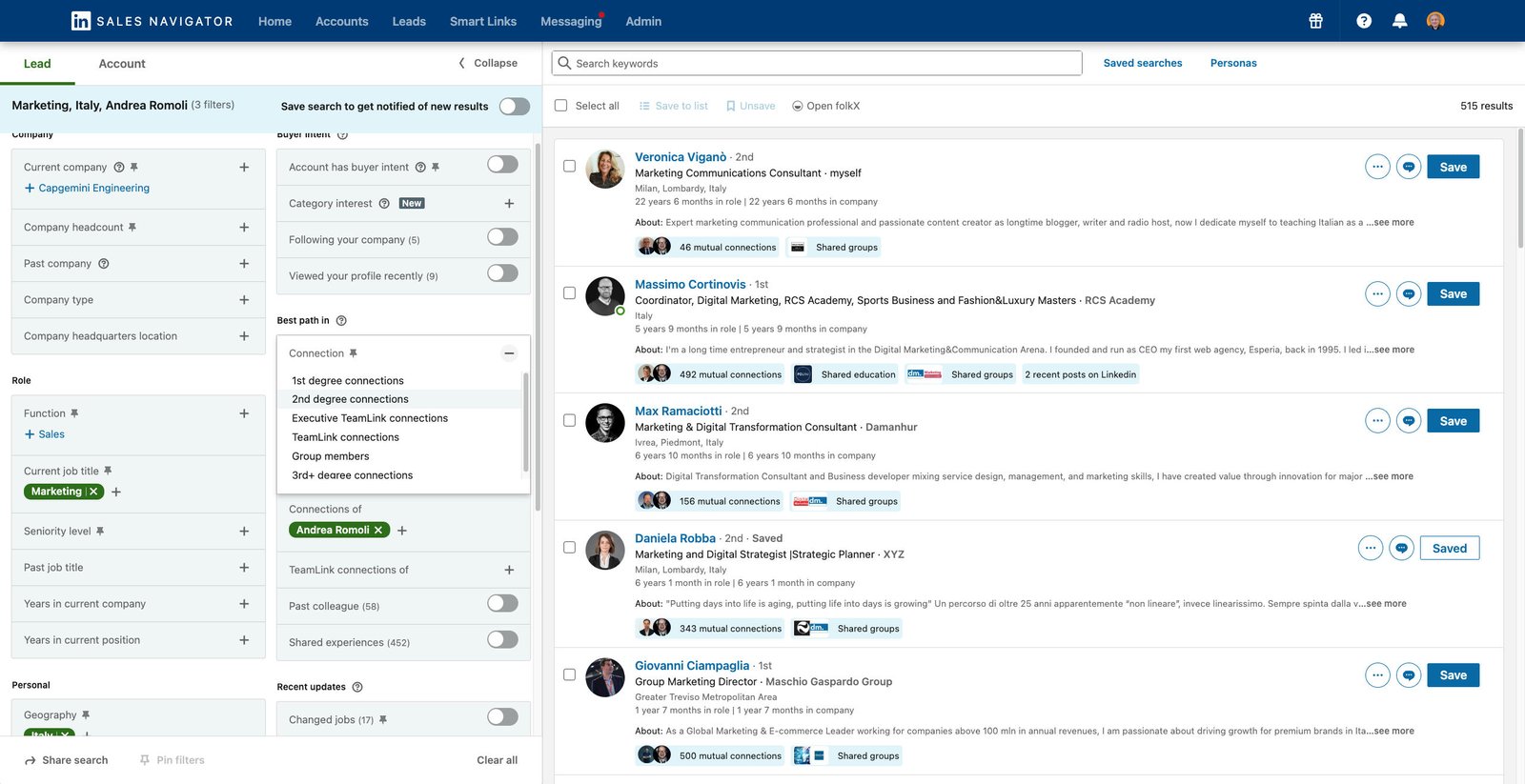Open the help question mark icon
Viewport: 1525px width, 784px height.
click(x=1364, y=21)
